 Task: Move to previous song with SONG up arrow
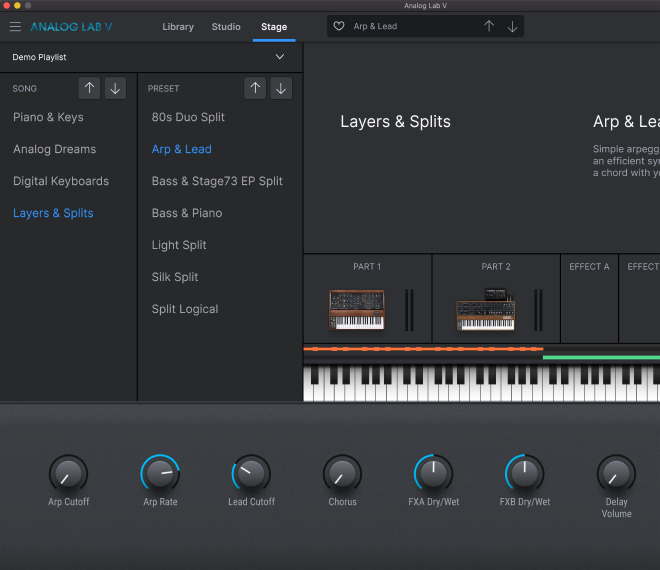coord(89,88)
